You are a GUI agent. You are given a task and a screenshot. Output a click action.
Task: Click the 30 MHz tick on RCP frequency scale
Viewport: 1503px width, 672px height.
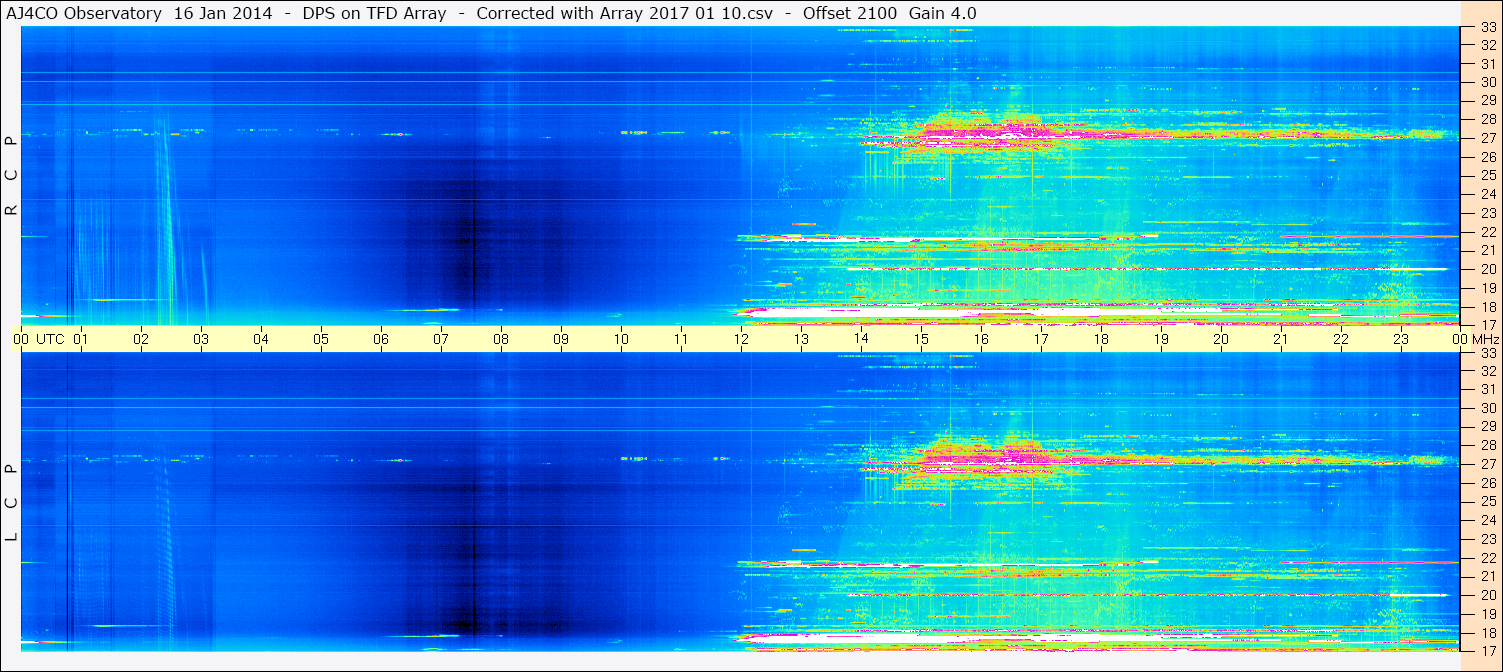point(1487,82)
